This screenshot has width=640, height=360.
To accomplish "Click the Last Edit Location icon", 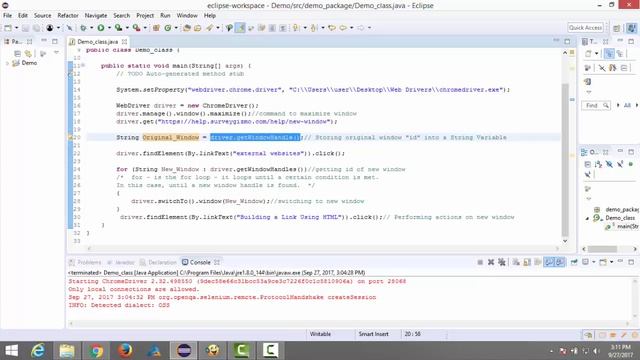I will pos(331,28).
